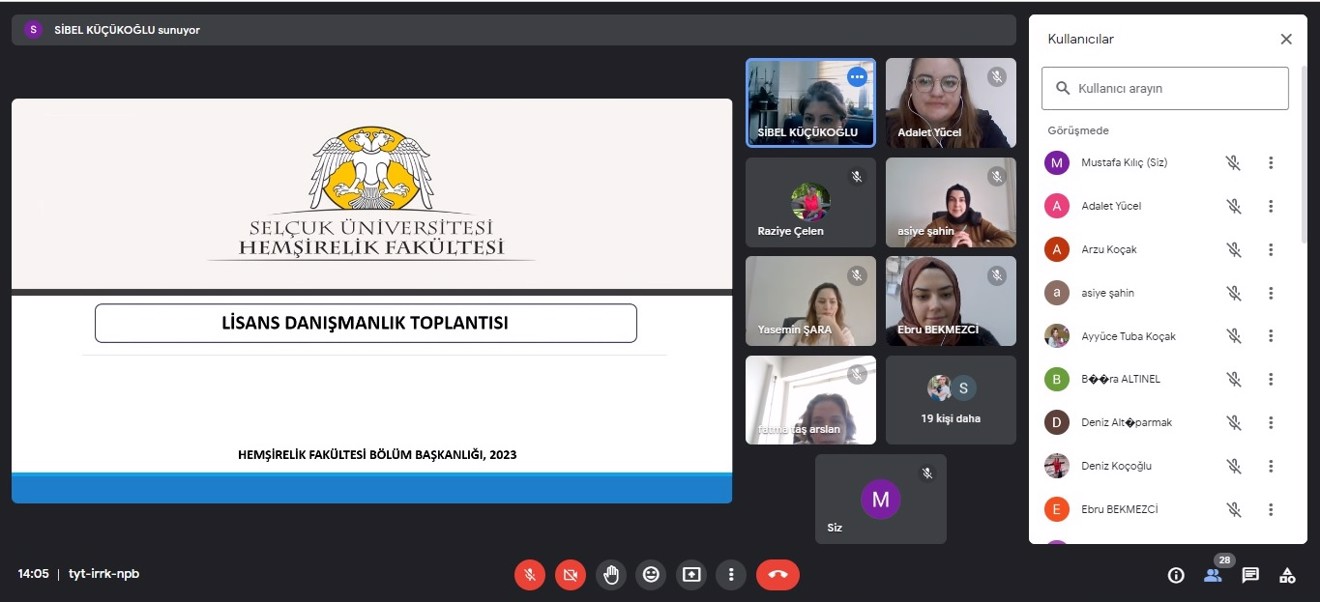Toggle the participants panel icon showing 28
Image resolution: width=1320 pixels, height=602 pixels.
1213,575
